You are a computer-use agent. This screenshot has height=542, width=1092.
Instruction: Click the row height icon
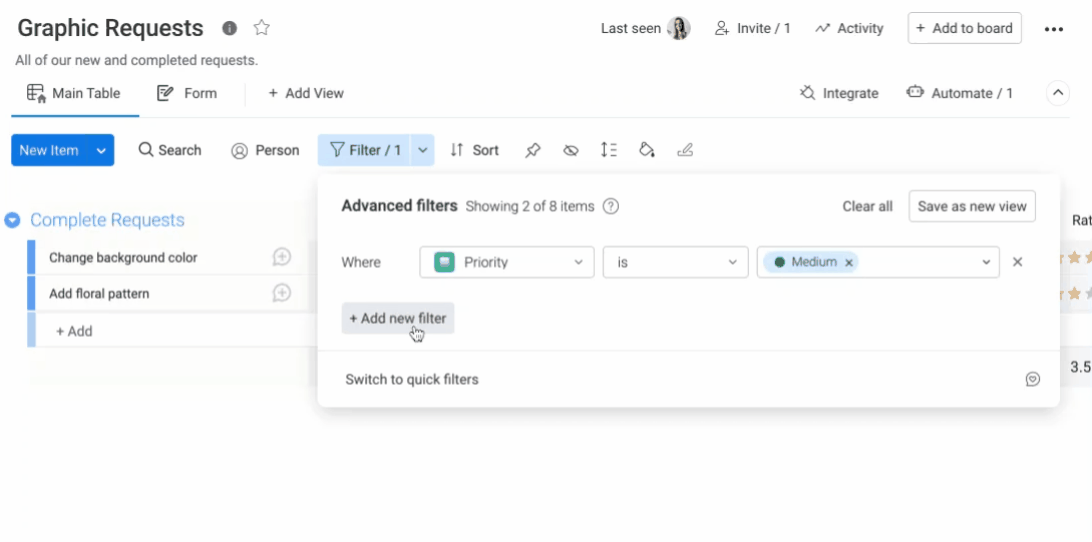click(609, 150)
